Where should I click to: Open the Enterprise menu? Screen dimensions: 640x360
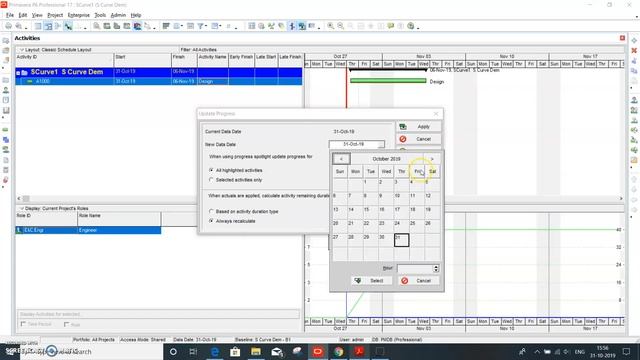click(x=79, y=15)
